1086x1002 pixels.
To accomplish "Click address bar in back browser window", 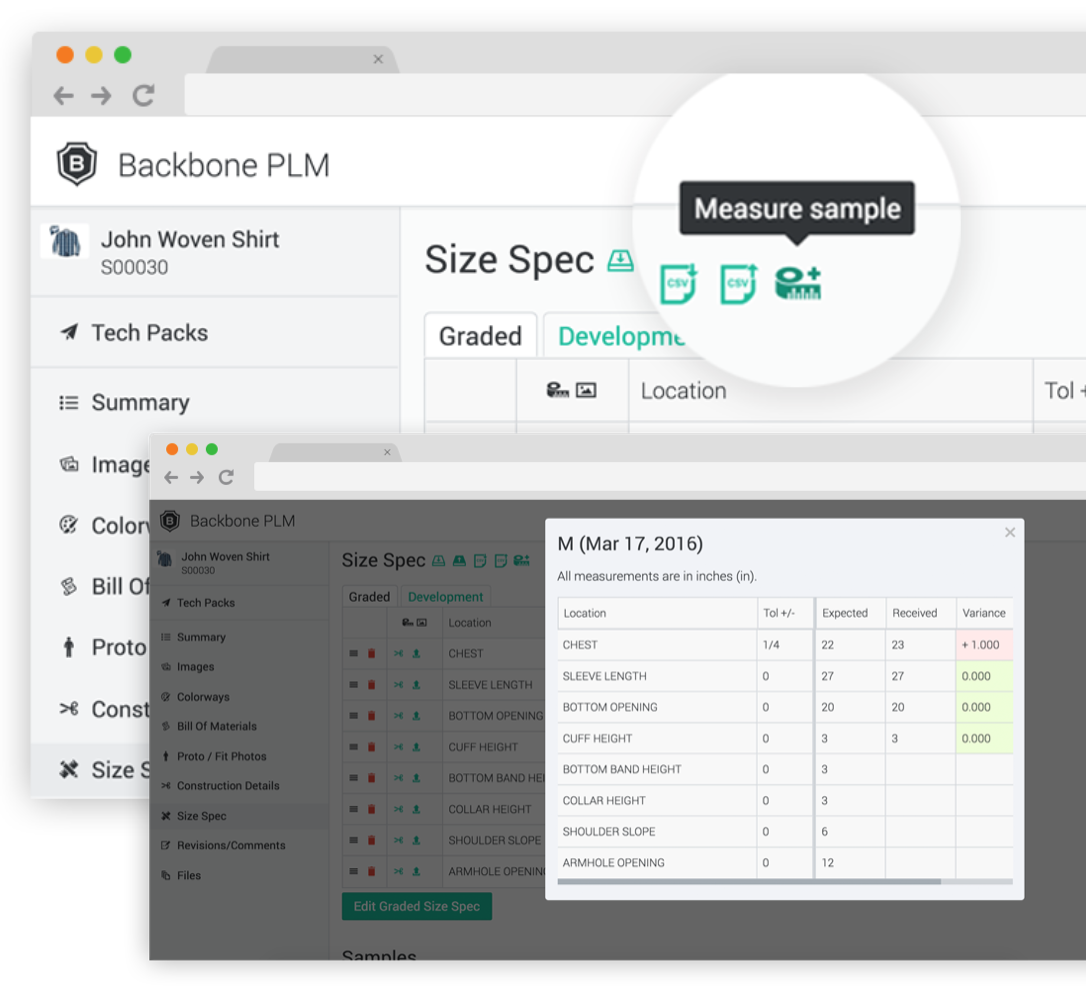I will (x=634, y=95).
